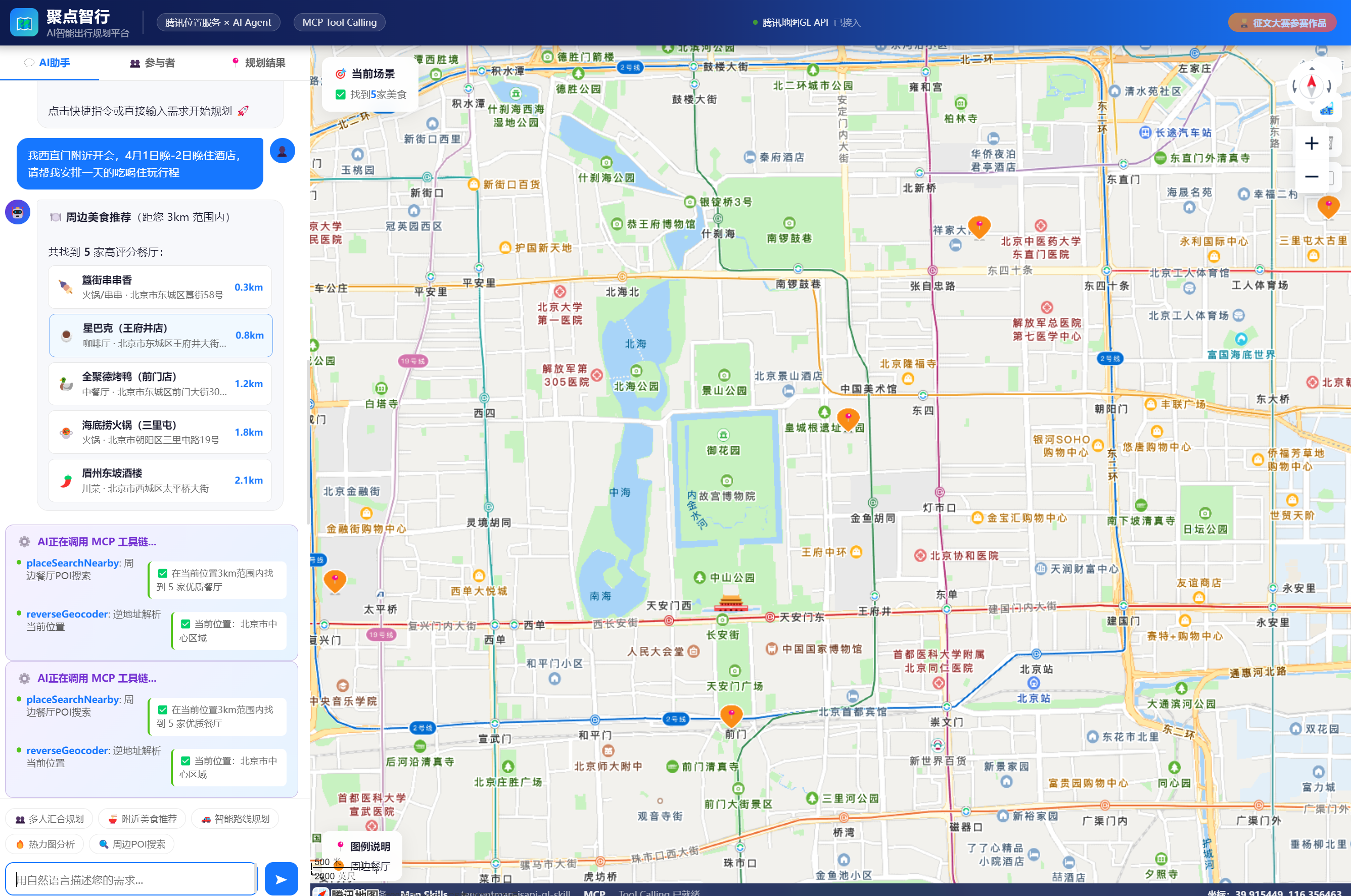The height and width of the screenshot is (896, 1351).
Task: Switch to the 参与者 tab
Action: coord(152,63)
